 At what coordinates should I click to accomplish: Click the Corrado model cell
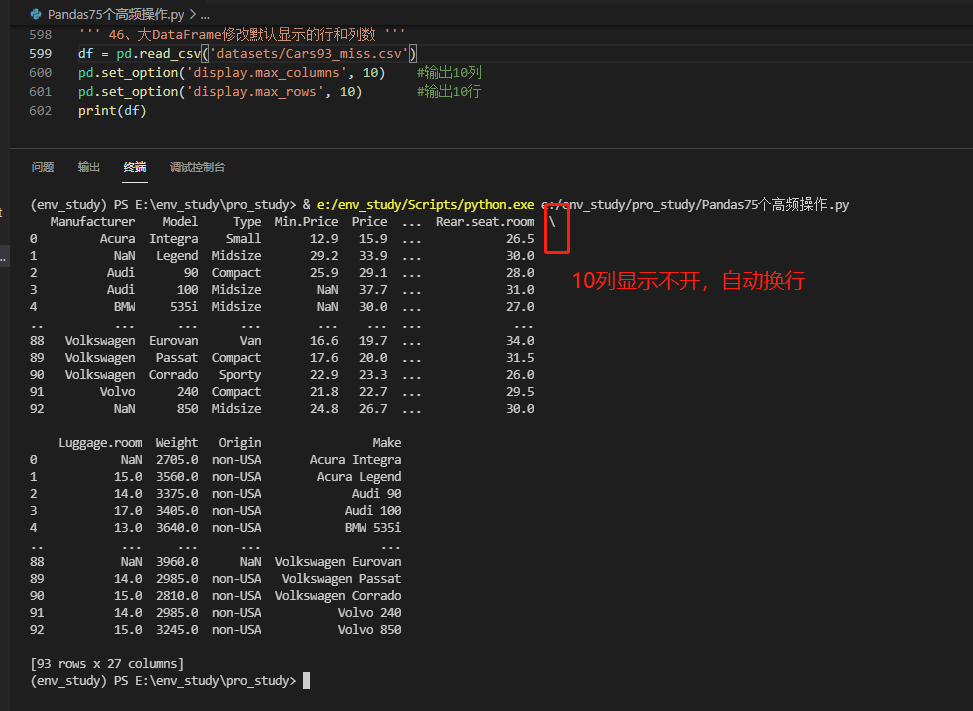coord(173,375)
